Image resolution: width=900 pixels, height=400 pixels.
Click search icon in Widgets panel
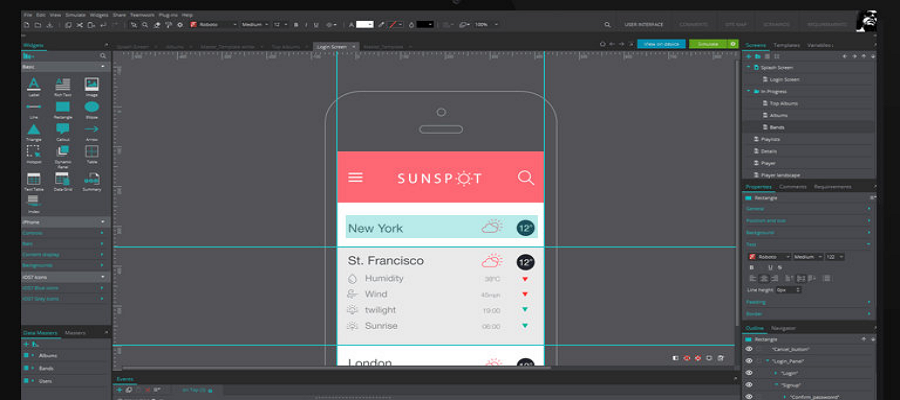(x=103, y=56)
